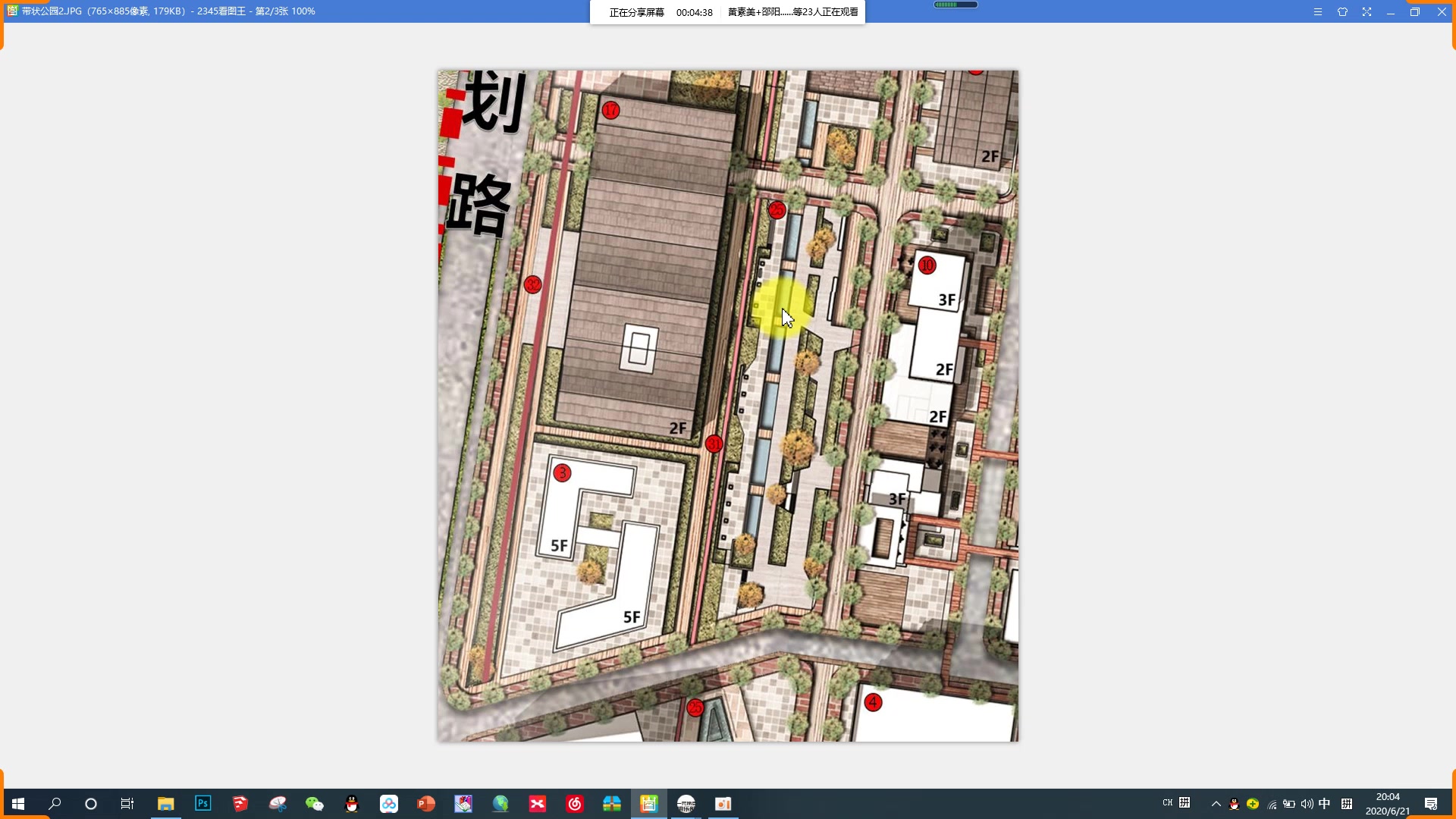Screen dimensions: 1456x819
Task: Open QQ tray icon
Action: (1234, 804)
